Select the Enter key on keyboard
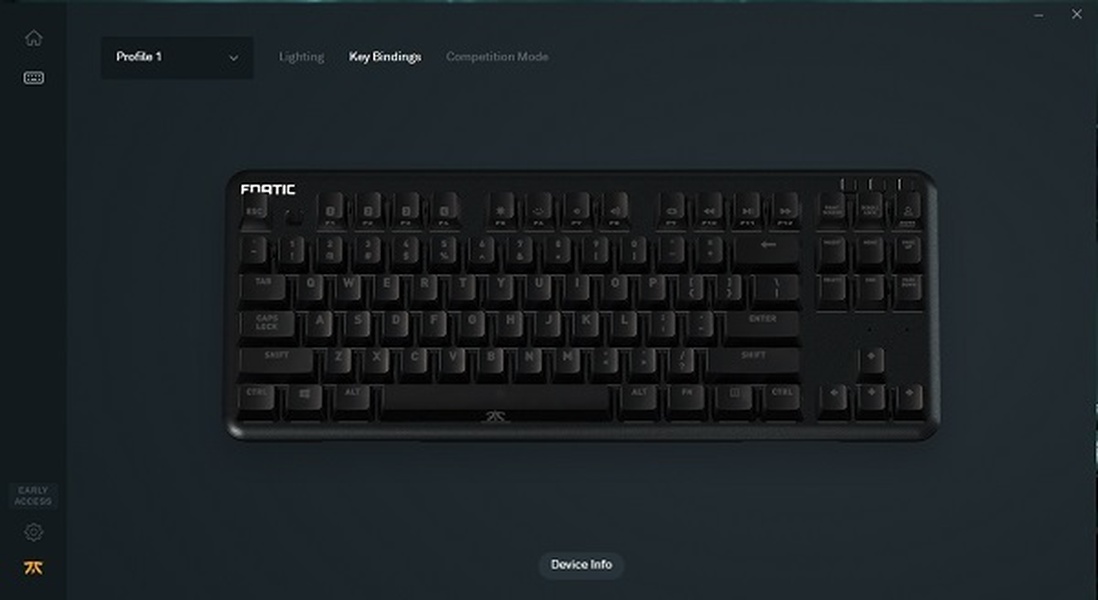This screenshot has width=1098, height=600. [762, 322]
